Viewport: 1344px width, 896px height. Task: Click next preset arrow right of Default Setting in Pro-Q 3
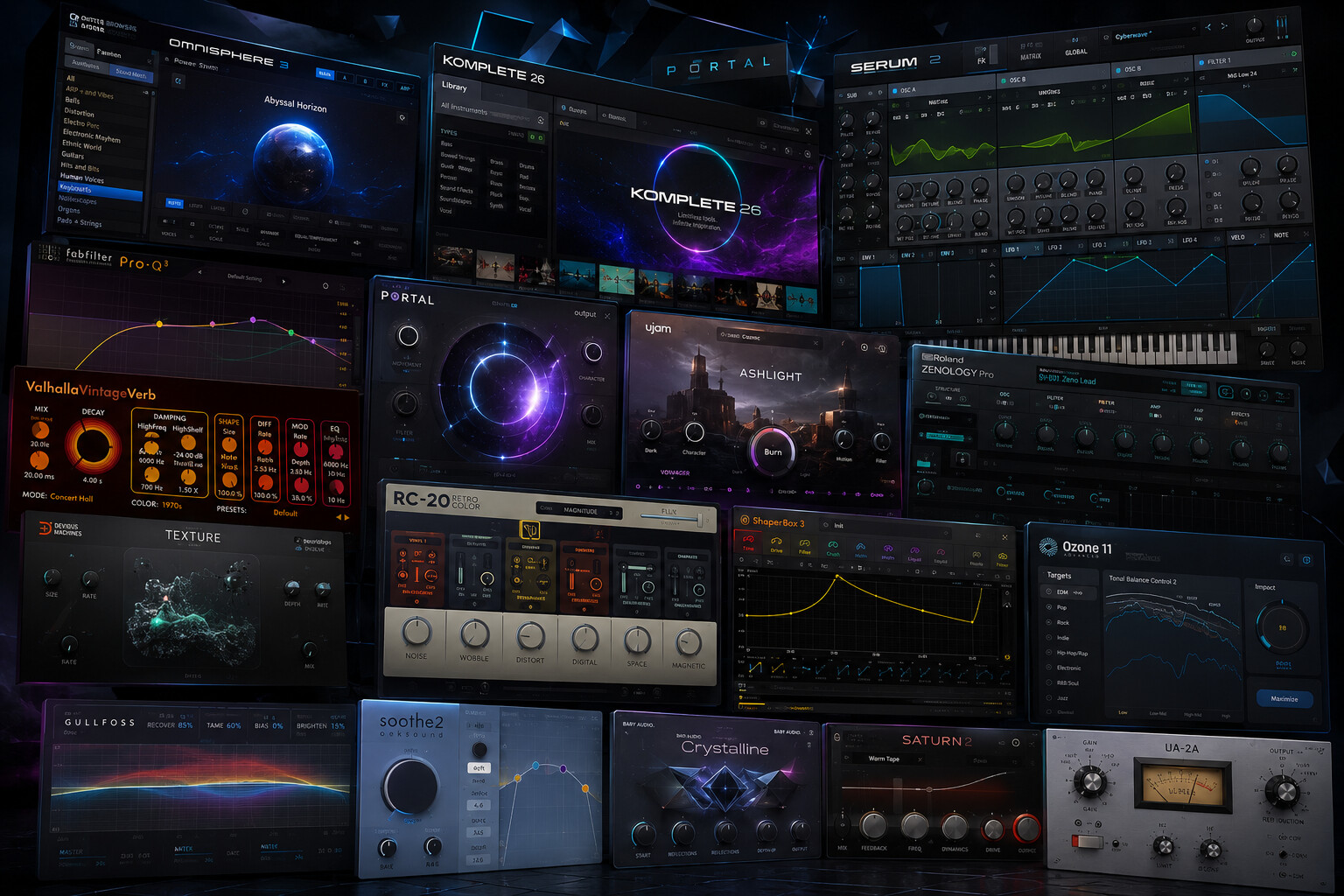(x=283, y=281)
